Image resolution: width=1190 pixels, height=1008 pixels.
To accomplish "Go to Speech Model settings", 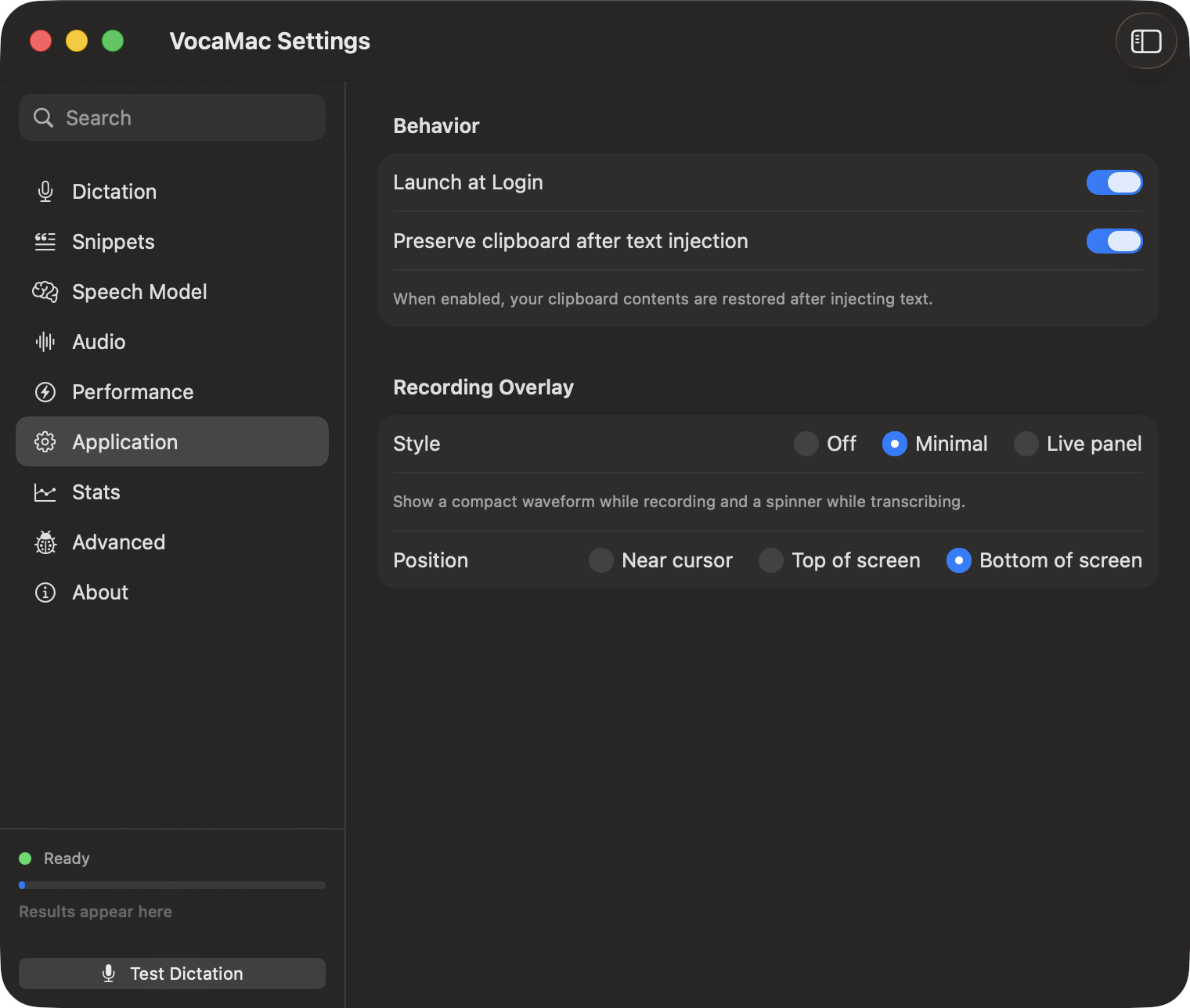I will pos(172,292).
